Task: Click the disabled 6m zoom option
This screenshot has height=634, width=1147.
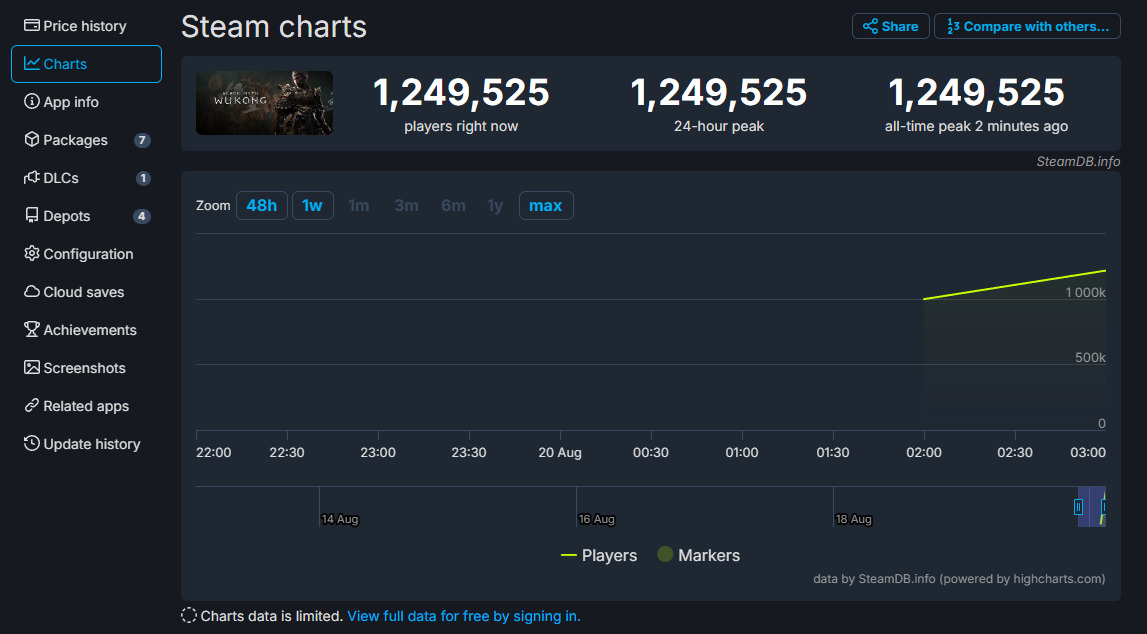Action: coord(453,205)
